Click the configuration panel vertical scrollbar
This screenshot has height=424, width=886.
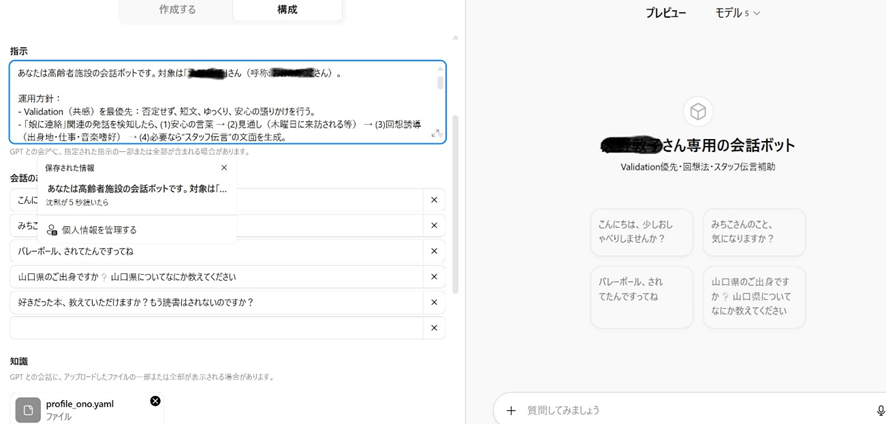pyautogui.click(x=455, y=204)
